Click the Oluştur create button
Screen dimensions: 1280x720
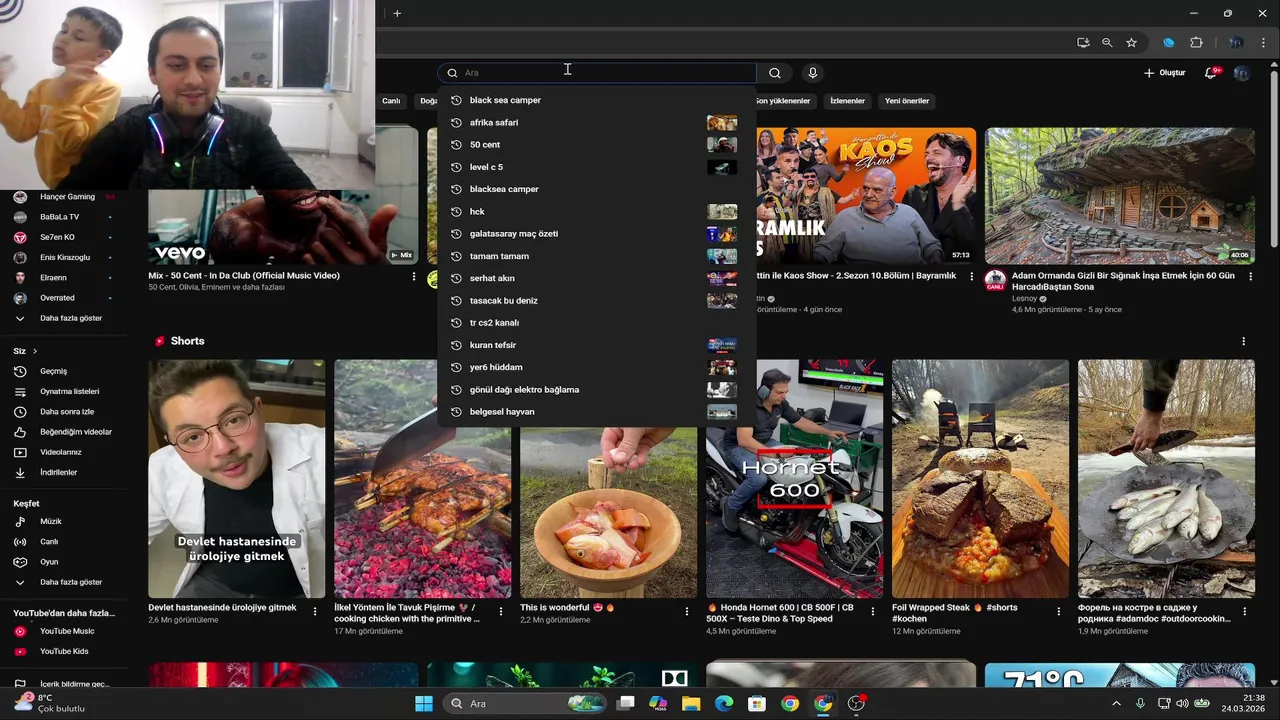1164,73
